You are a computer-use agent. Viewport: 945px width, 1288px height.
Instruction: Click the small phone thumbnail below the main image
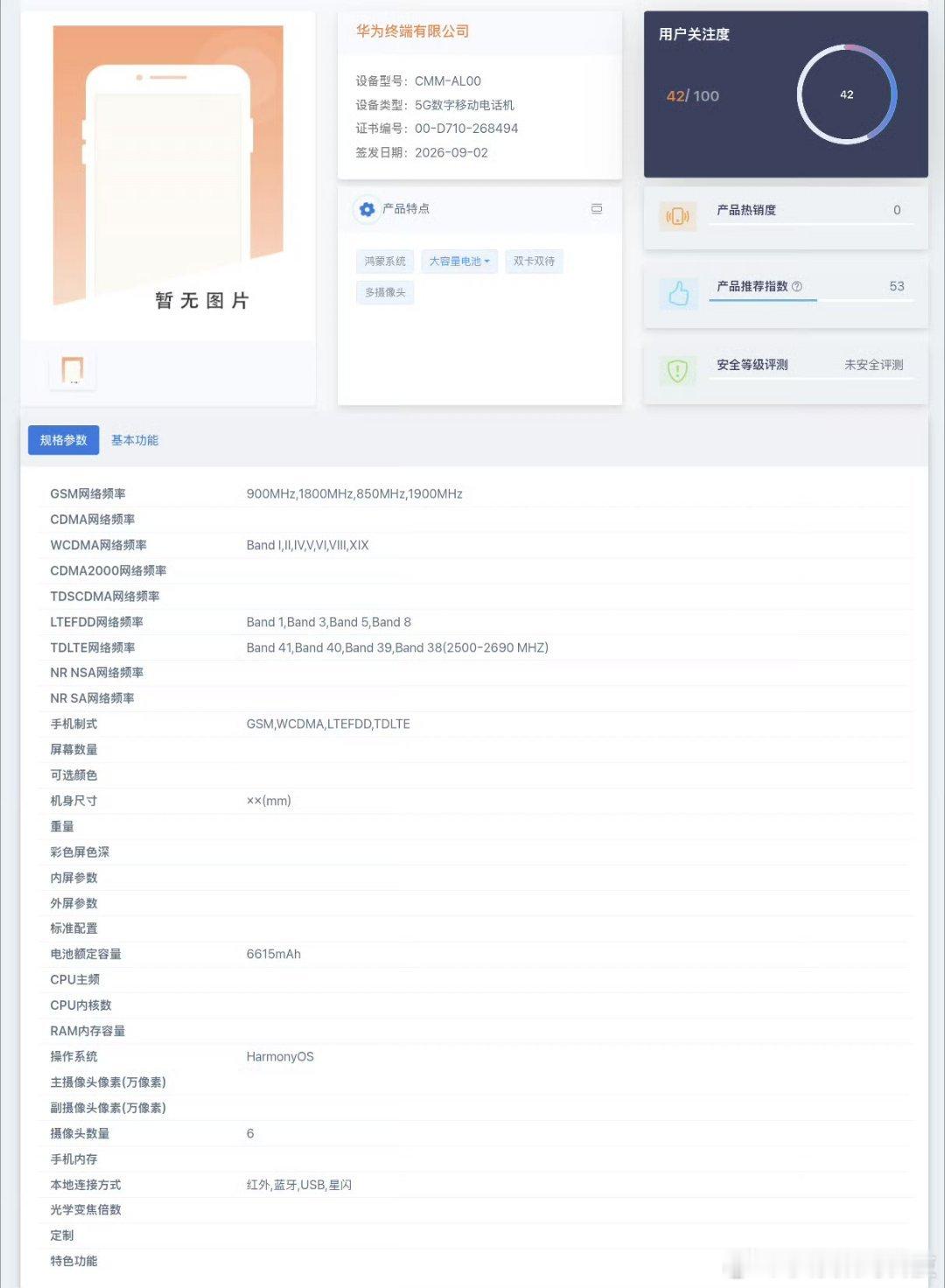(x=73, y=370)
